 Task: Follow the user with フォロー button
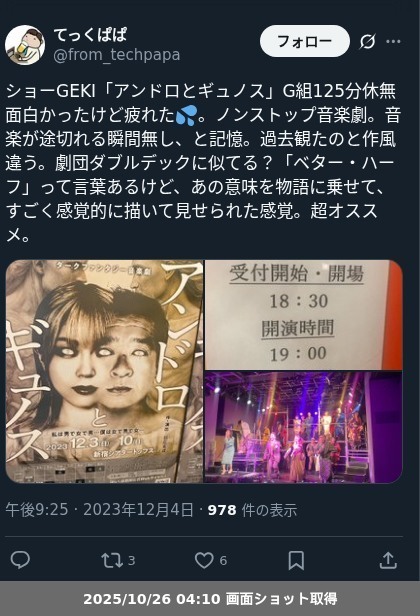(x=305, y=41)
